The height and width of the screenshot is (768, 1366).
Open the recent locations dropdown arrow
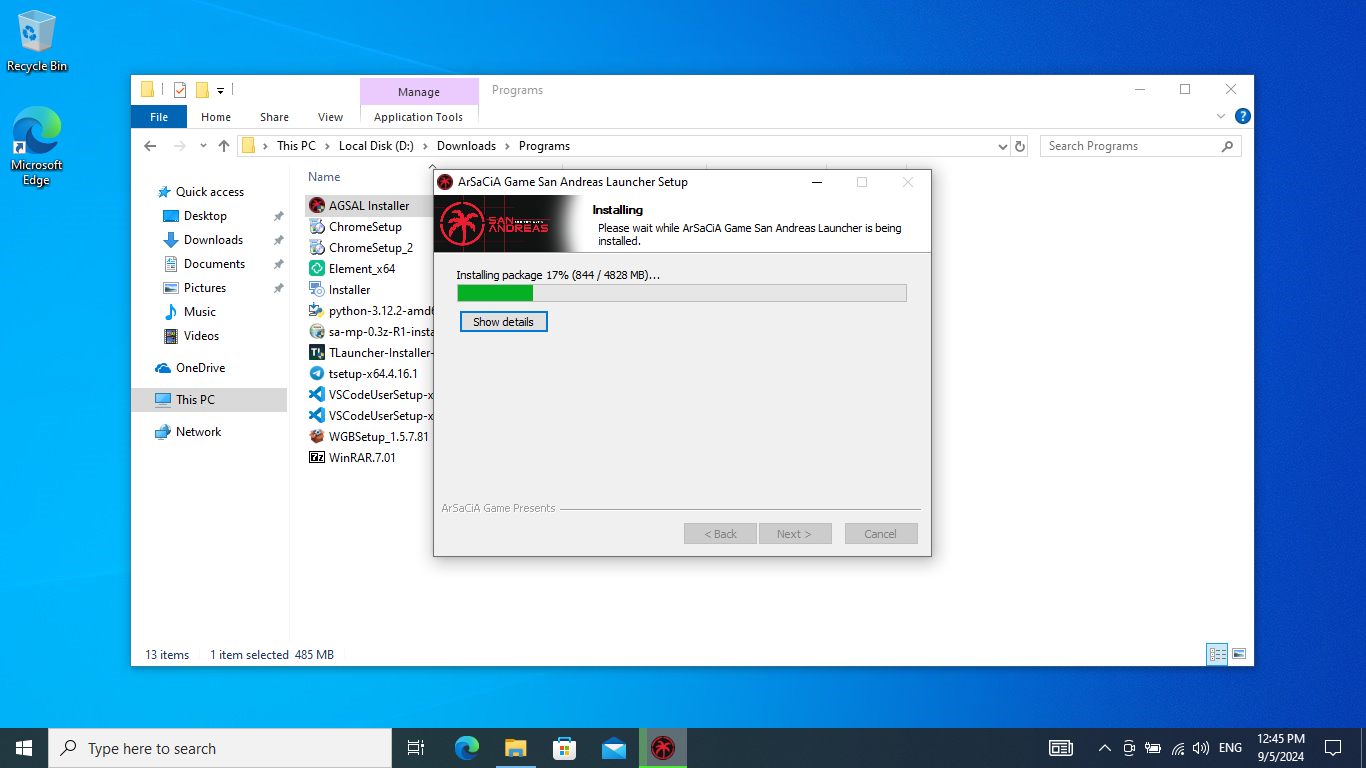[x=203, y=146]
